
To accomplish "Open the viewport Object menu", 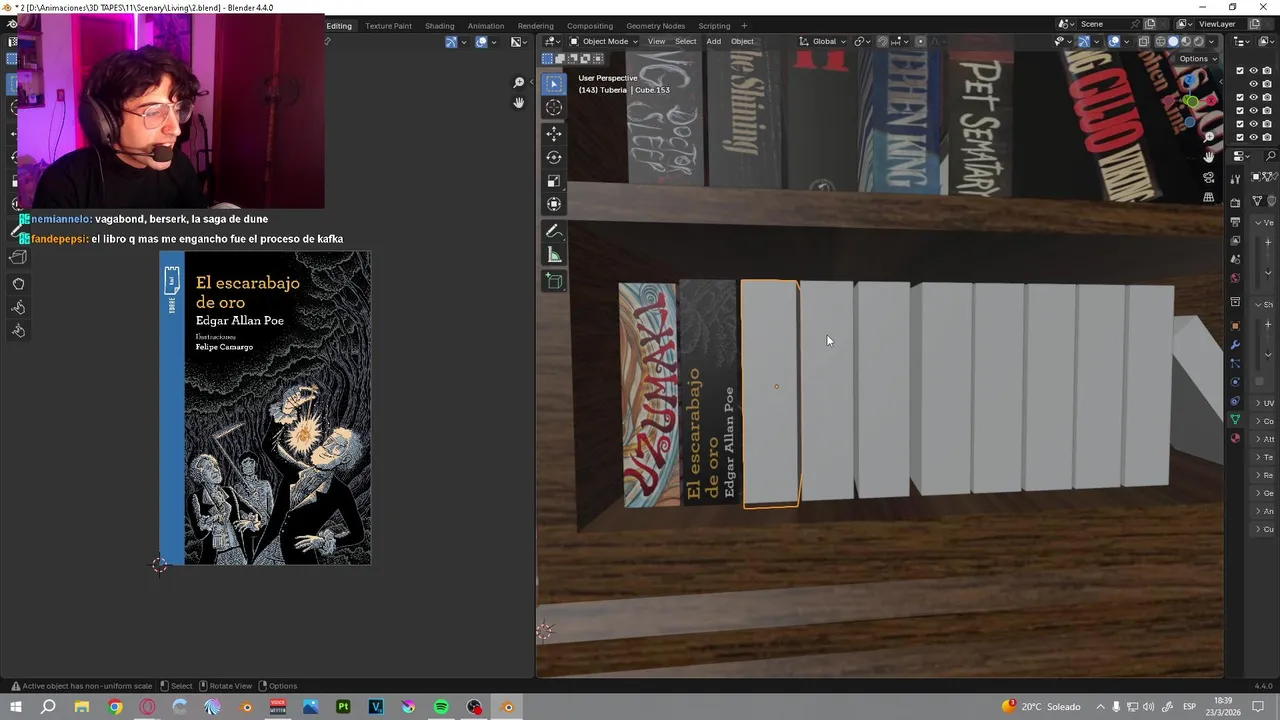I will click(x=742, y=41).
